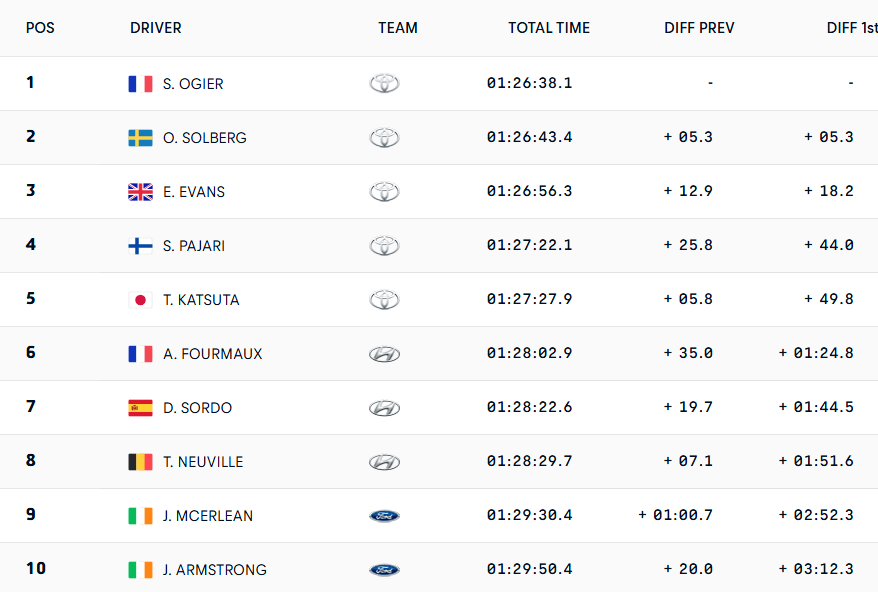Click the Belgian flag beside T. Neuville
This screenshot has width=878, height=592.
click(x=140, y=462)
